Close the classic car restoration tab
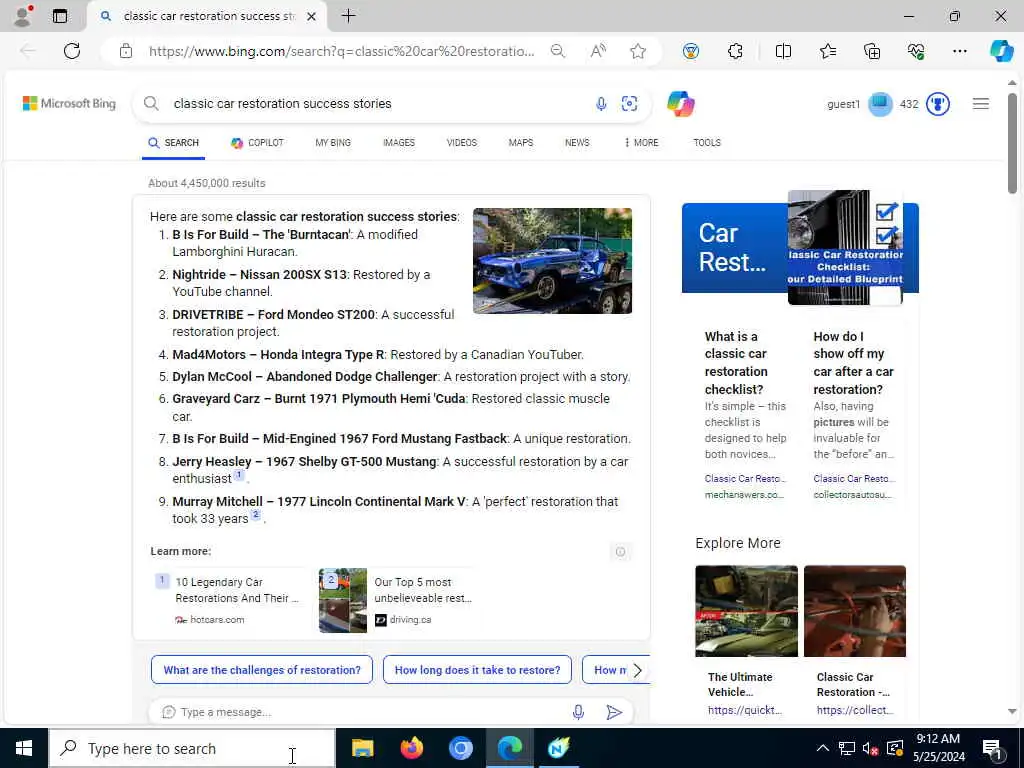The height and width of the screenshot is (768, 1024). pyautogui.click(x=312, y=16)
